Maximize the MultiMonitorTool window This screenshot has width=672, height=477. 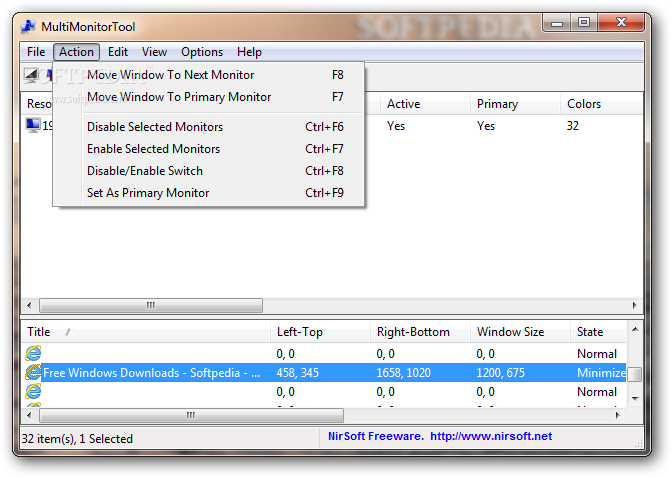click(584, 23)
